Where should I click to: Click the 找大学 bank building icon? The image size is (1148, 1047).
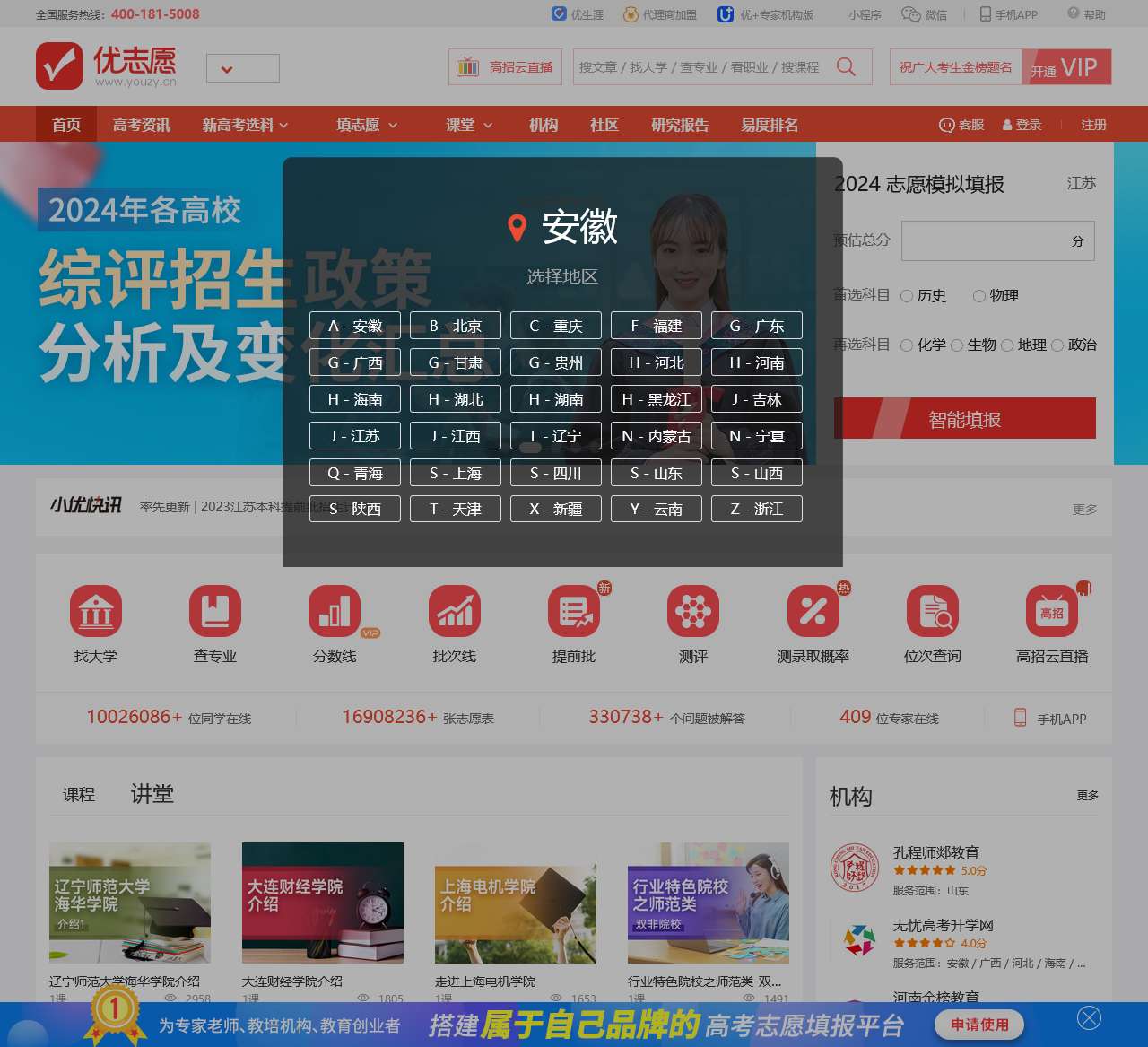tap(96, 612)
